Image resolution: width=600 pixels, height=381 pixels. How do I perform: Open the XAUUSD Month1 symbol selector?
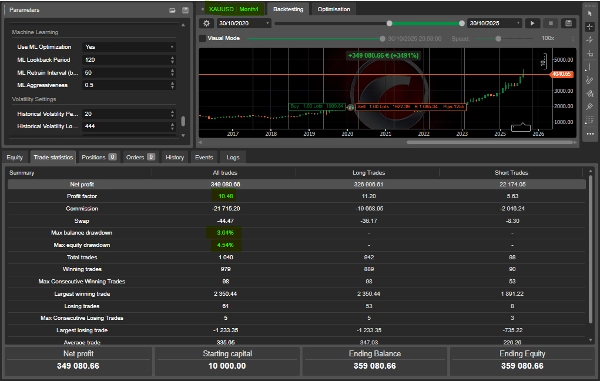coord(234,9)
